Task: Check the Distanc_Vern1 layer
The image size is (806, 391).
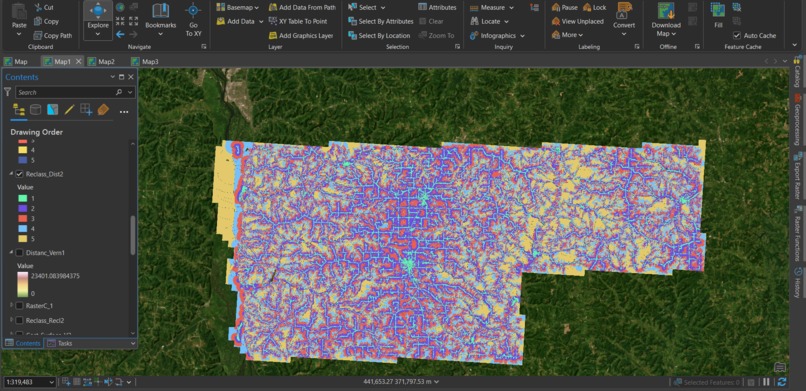Action: (x=20, y=253)
